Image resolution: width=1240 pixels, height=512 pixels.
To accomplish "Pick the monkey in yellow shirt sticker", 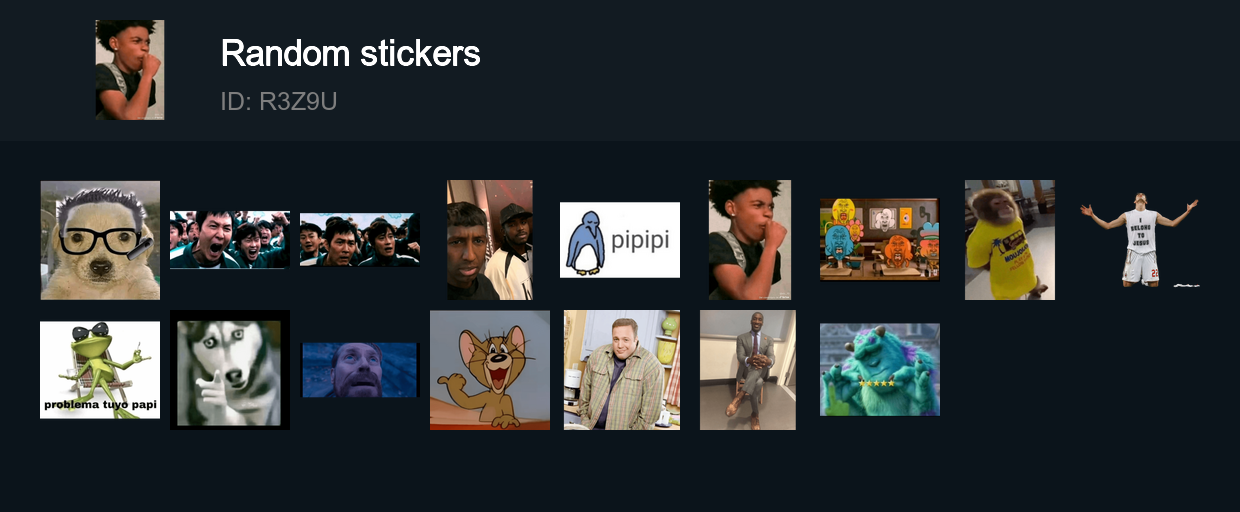I will (1010, 240).
